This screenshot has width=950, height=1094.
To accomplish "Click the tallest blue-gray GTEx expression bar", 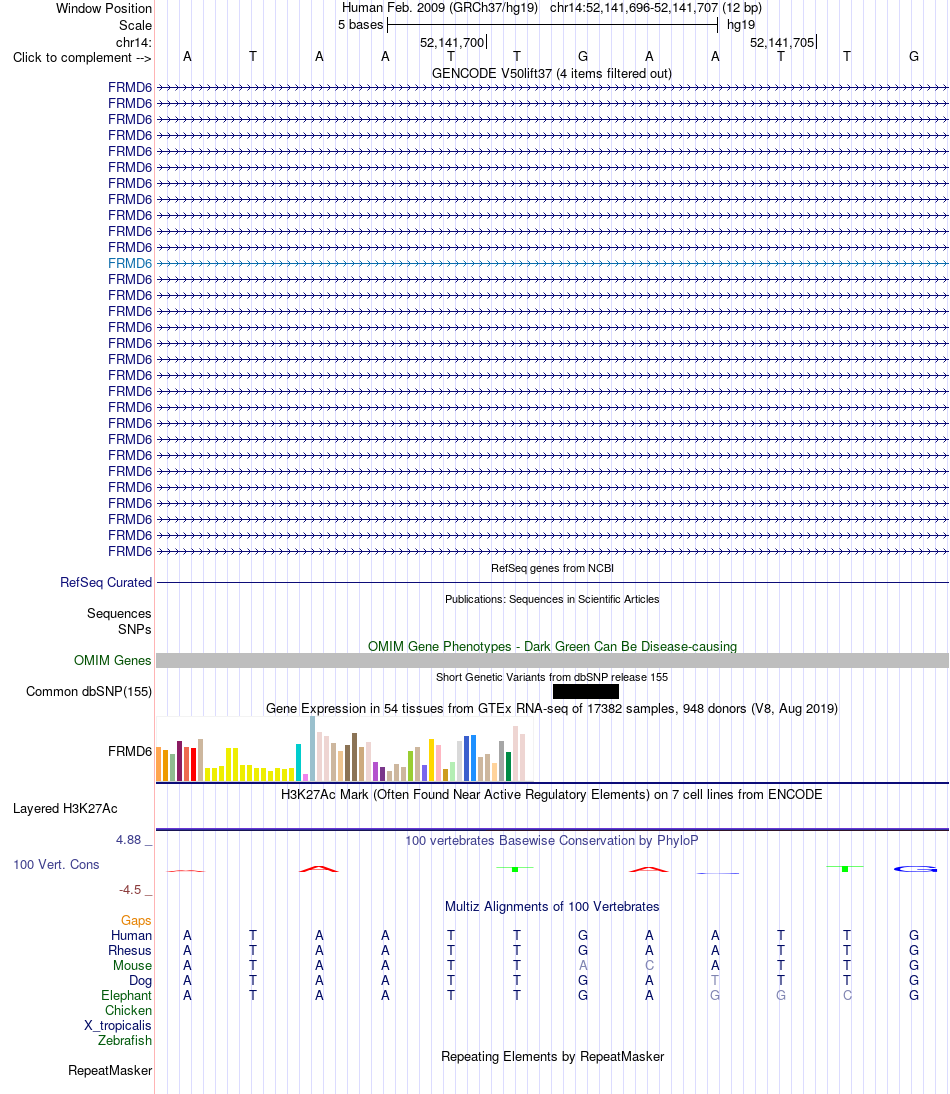I will pyautogui.click(x=312, y=749).
